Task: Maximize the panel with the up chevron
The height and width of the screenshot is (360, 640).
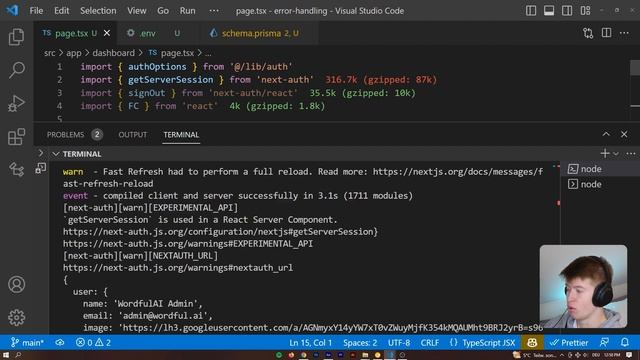Action: click(606, 134)
